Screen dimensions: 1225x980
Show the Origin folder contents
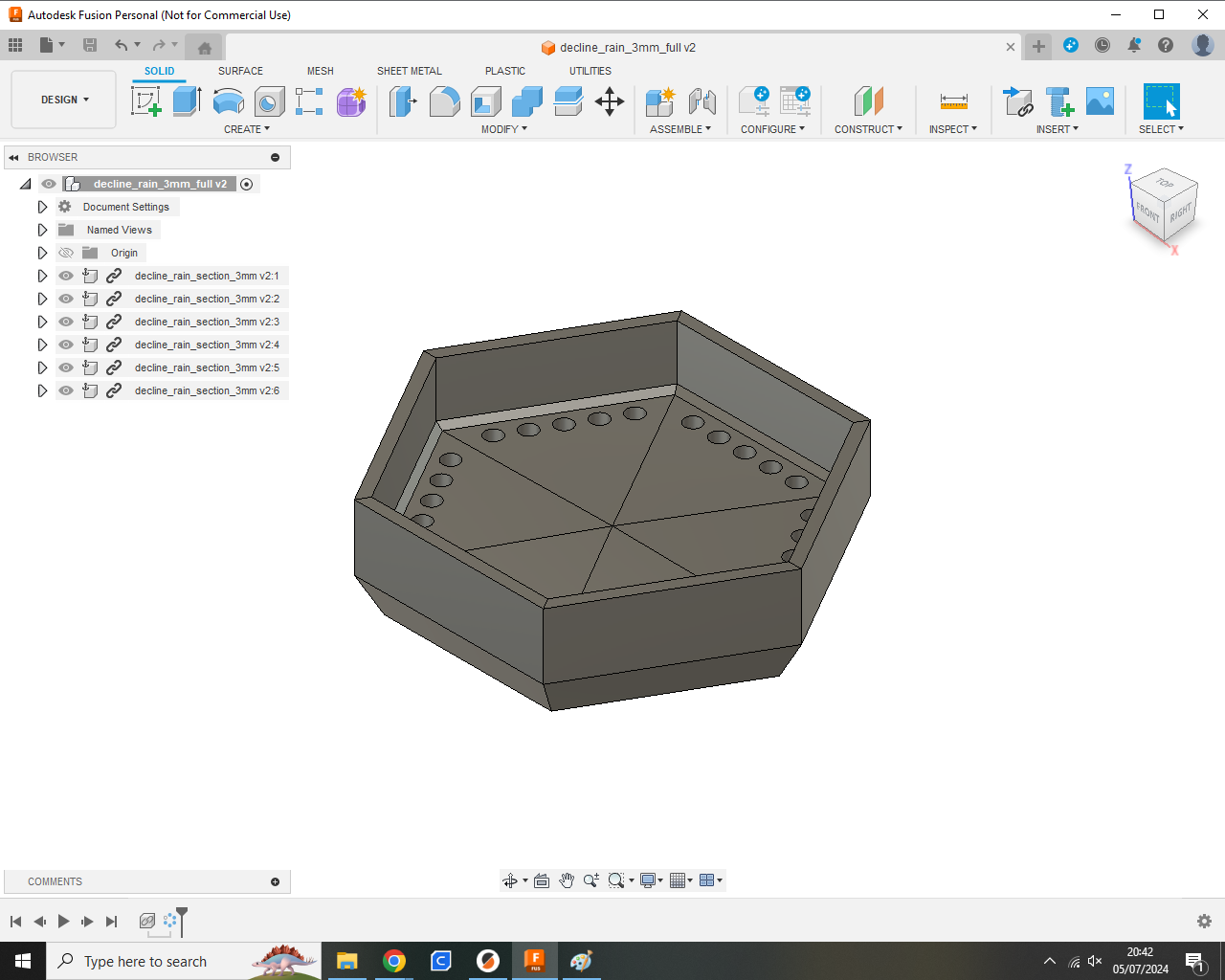[41, 253]
